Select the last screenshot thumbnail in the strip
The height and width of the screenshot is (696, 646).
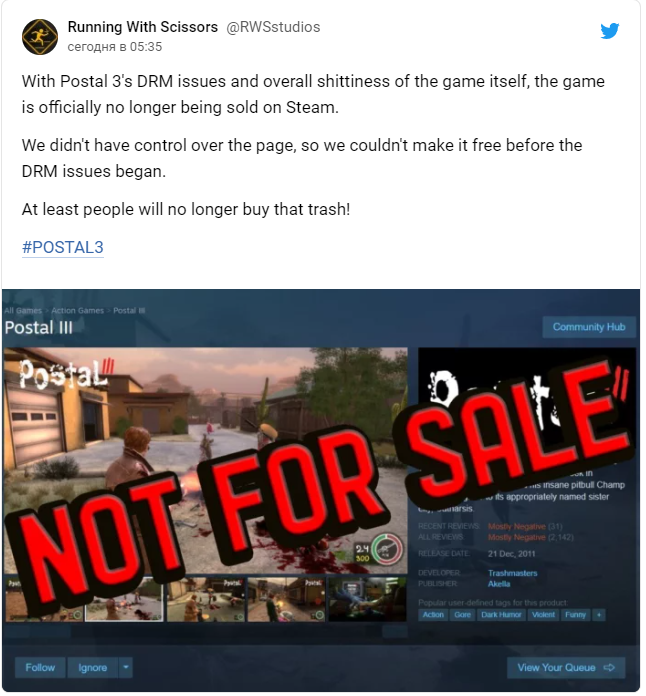click(367, 600)
